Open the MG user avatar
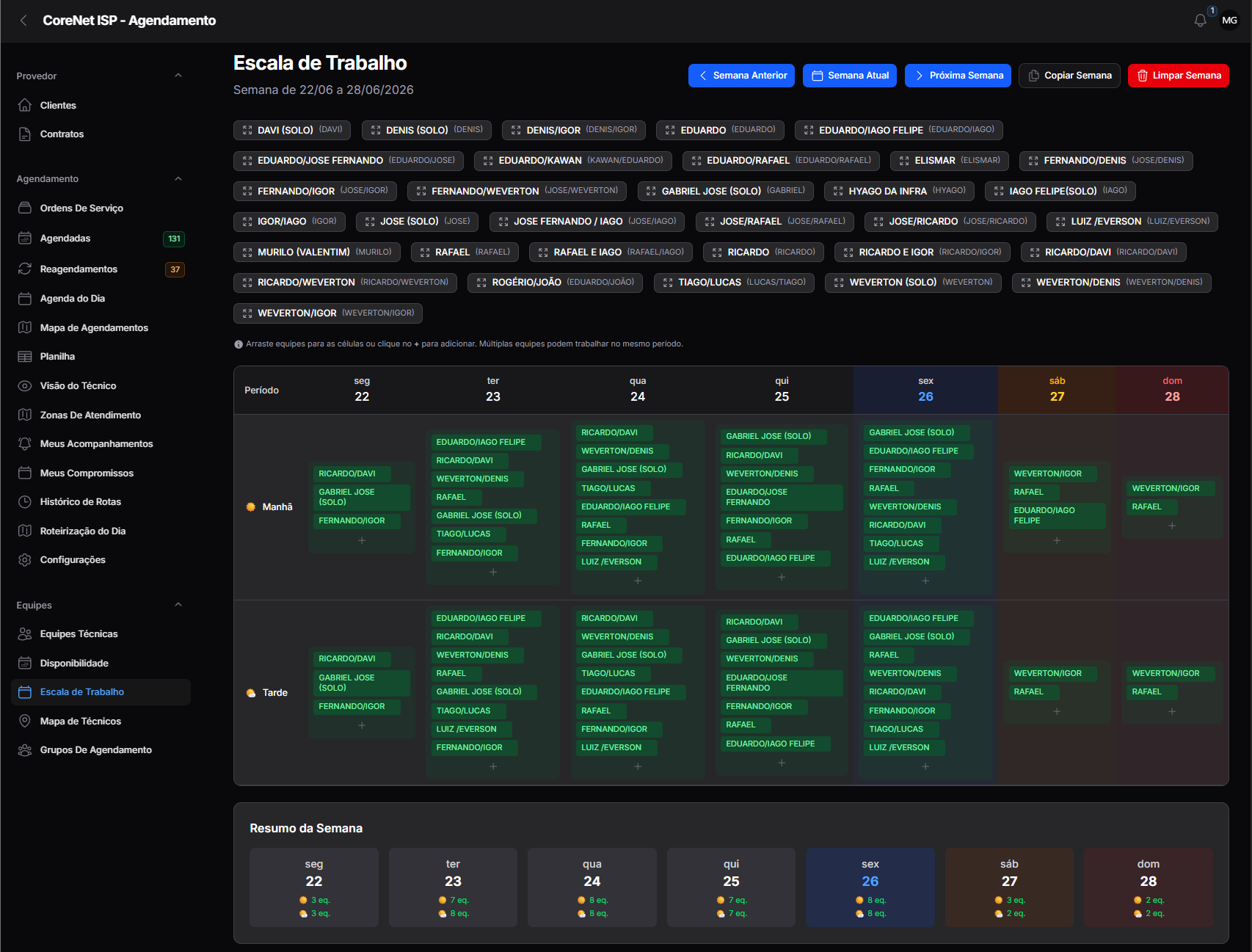This screenshot has height=952, width=1252. click(1229, 21)
